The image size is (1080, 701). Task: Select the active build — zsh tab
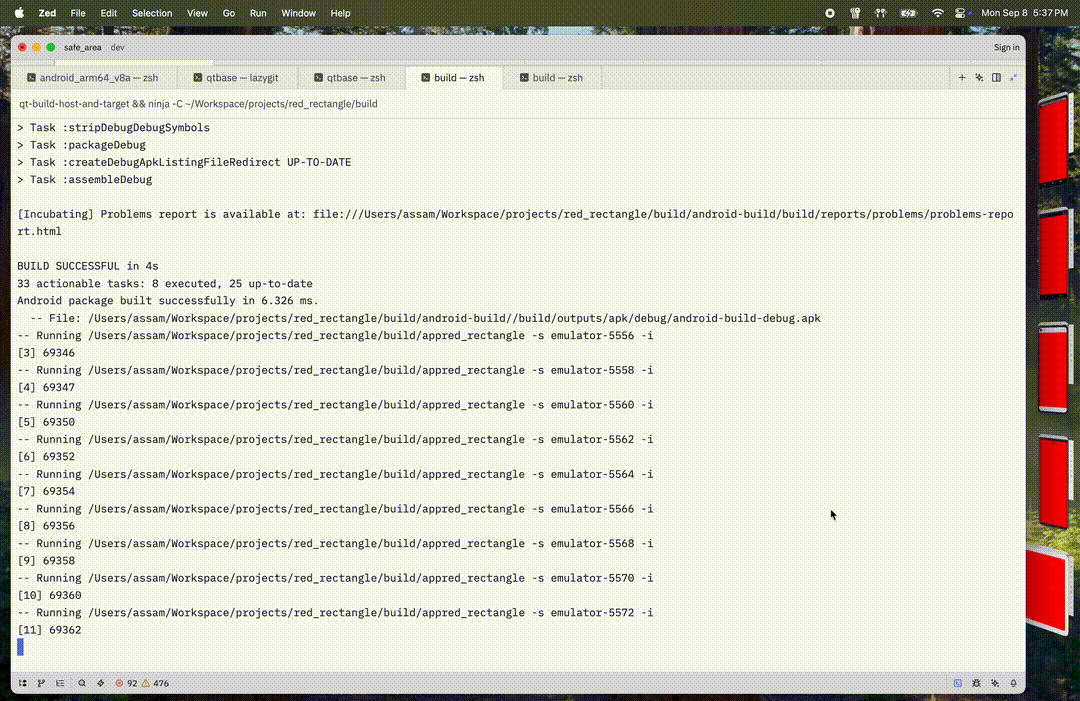[x=453, y=78]
